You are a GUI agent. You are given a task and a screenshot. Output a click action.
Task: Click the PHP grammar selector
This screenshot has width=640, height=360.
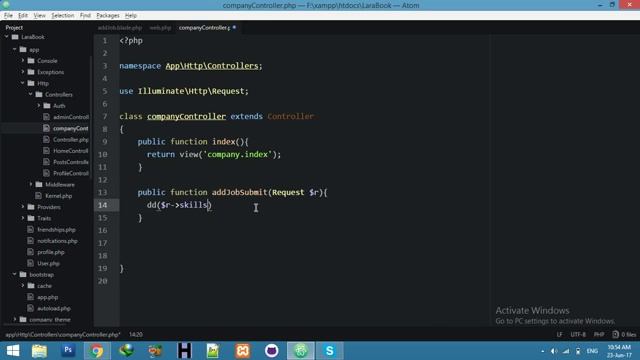coord(599,334)
